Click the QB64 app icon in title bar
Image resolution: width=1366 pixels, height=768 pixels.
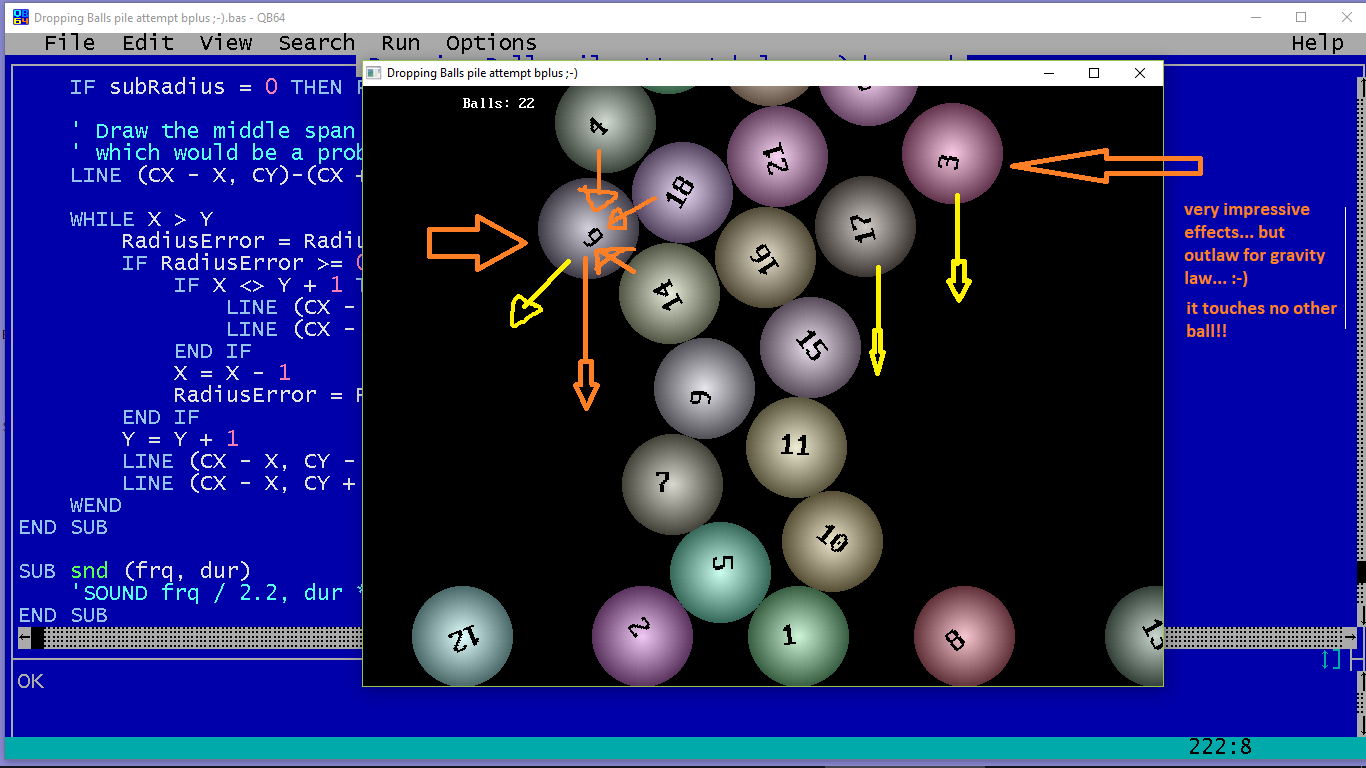pos(20,17)
